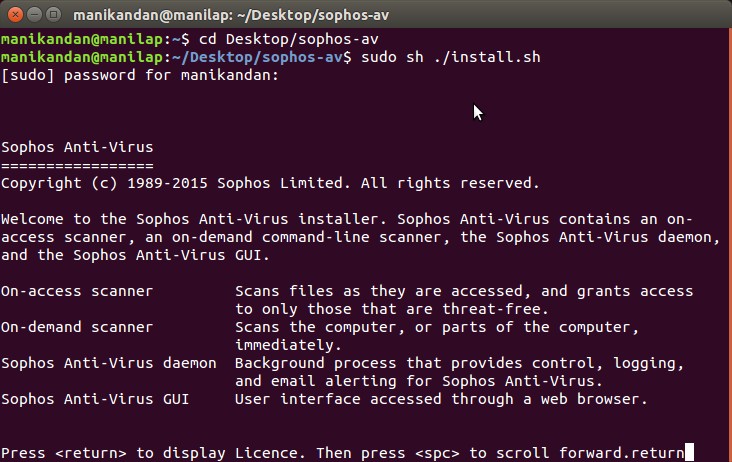732x462 pixels.
Task: Click the 'Sophos Anti-Virus GUI' label in the list
Action: pos(95,399)
